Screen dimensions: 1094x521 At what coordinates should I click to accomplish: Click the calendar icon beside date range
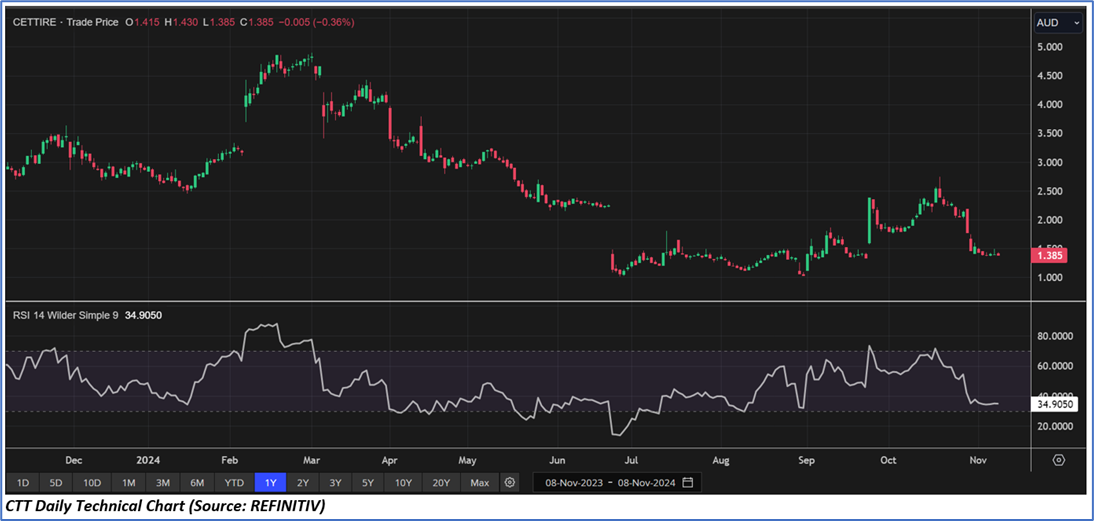point(687,483)
